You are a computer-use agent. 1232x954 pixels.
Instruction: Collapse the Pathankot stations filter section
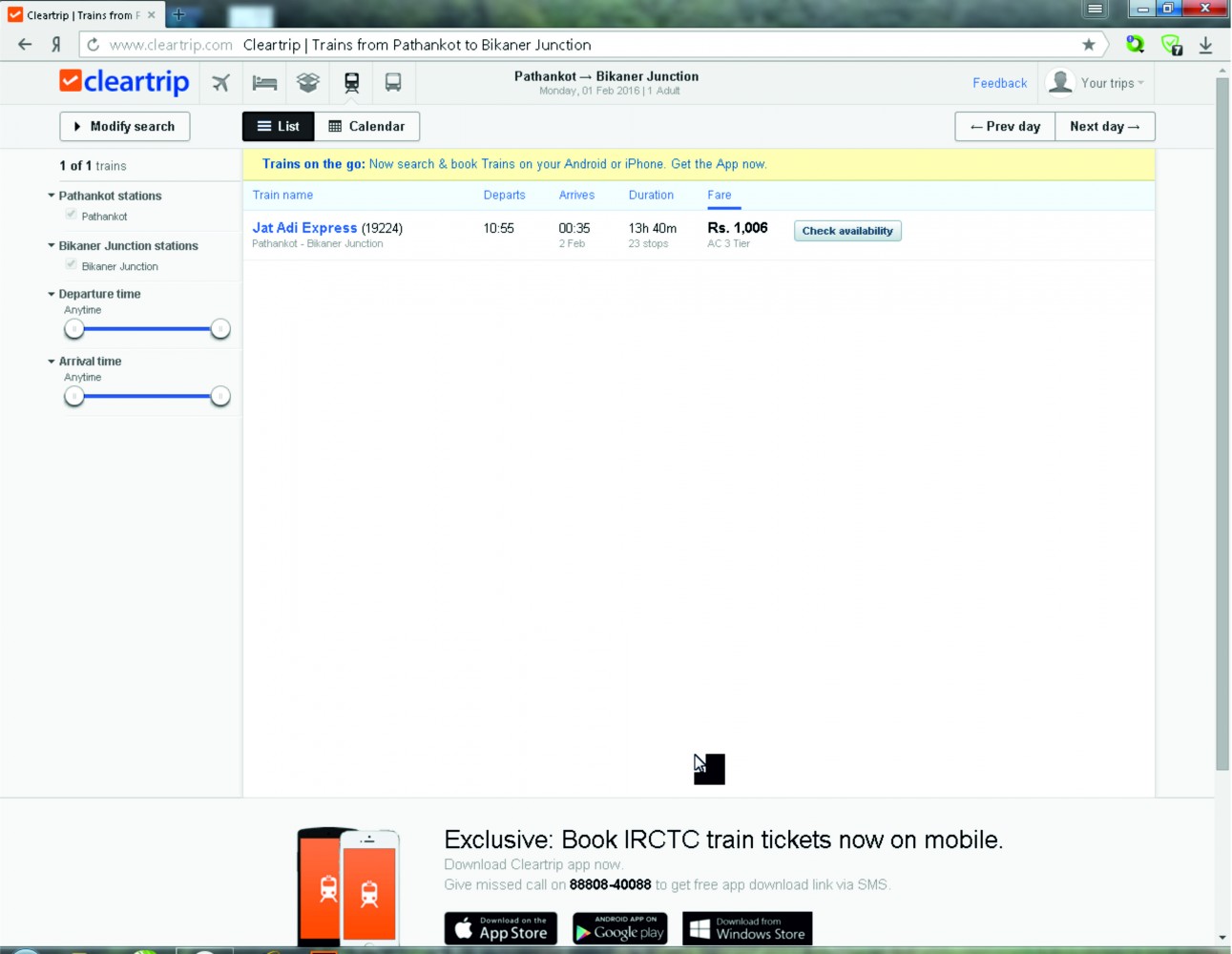[x=52, y=196]
